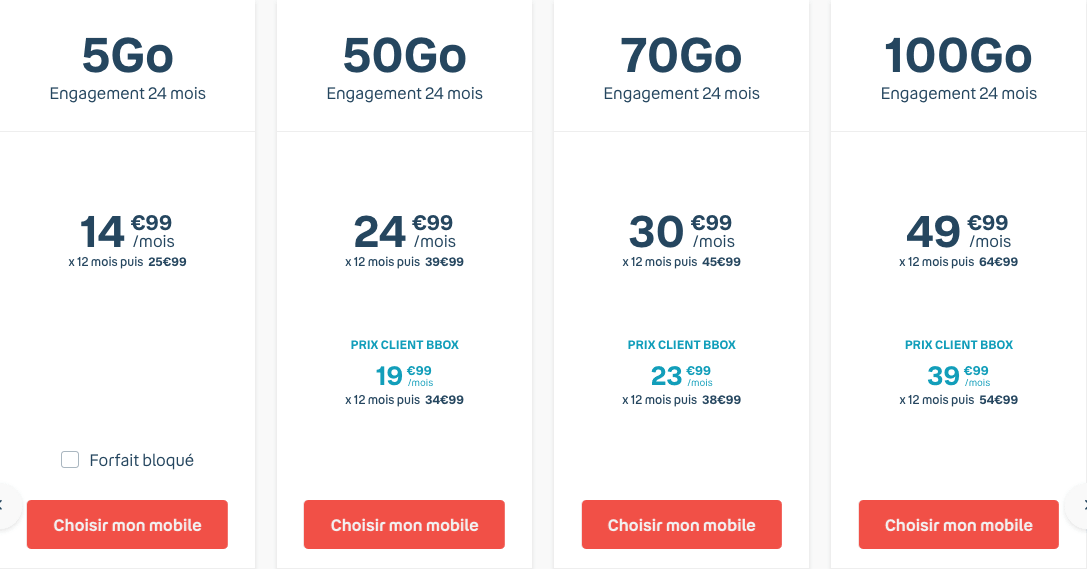Select the 50Go plan title

pos(404,56)
